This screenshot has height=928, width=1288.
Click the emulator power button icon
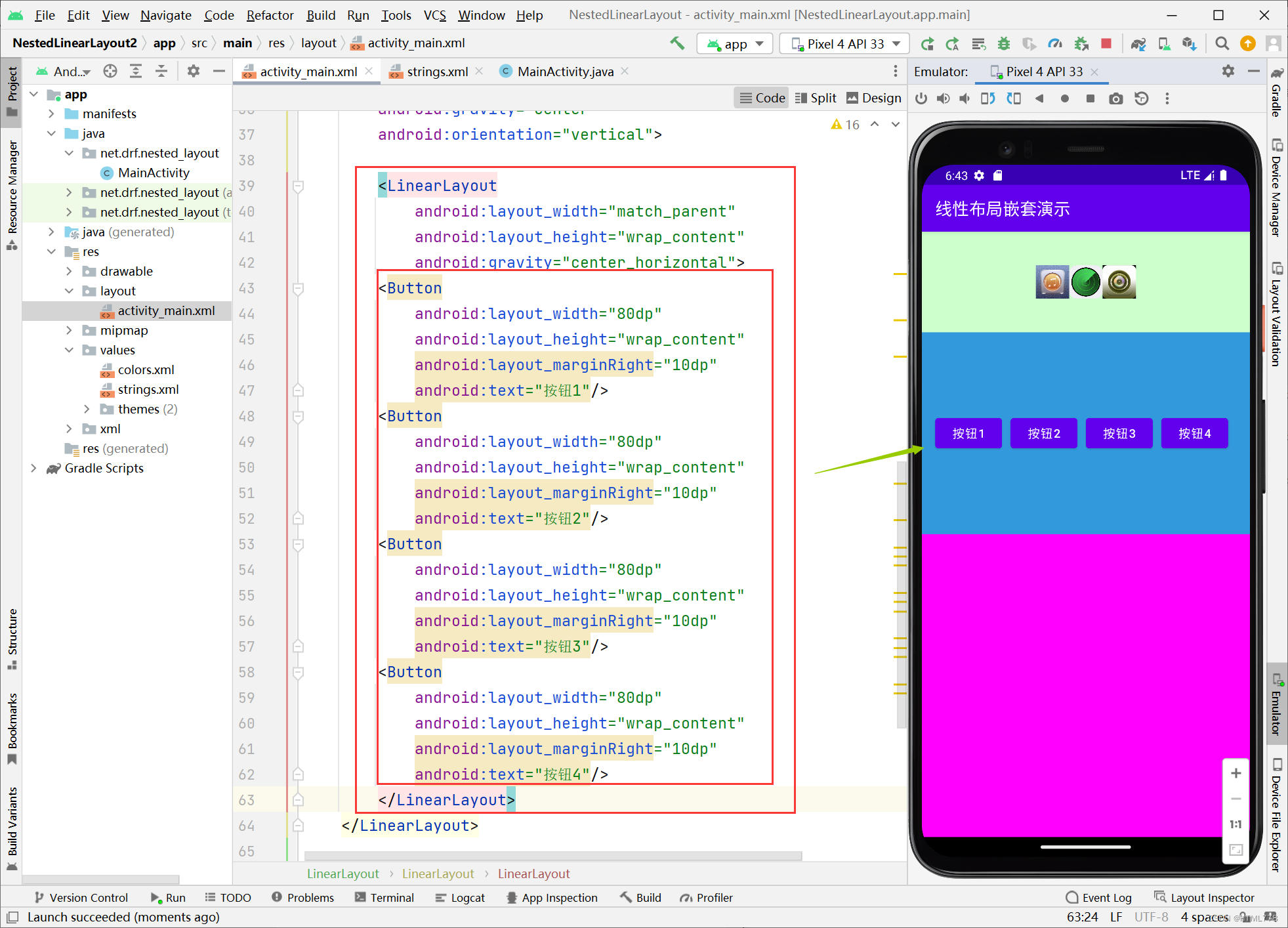pyautogui.click(x=921, y=98)
